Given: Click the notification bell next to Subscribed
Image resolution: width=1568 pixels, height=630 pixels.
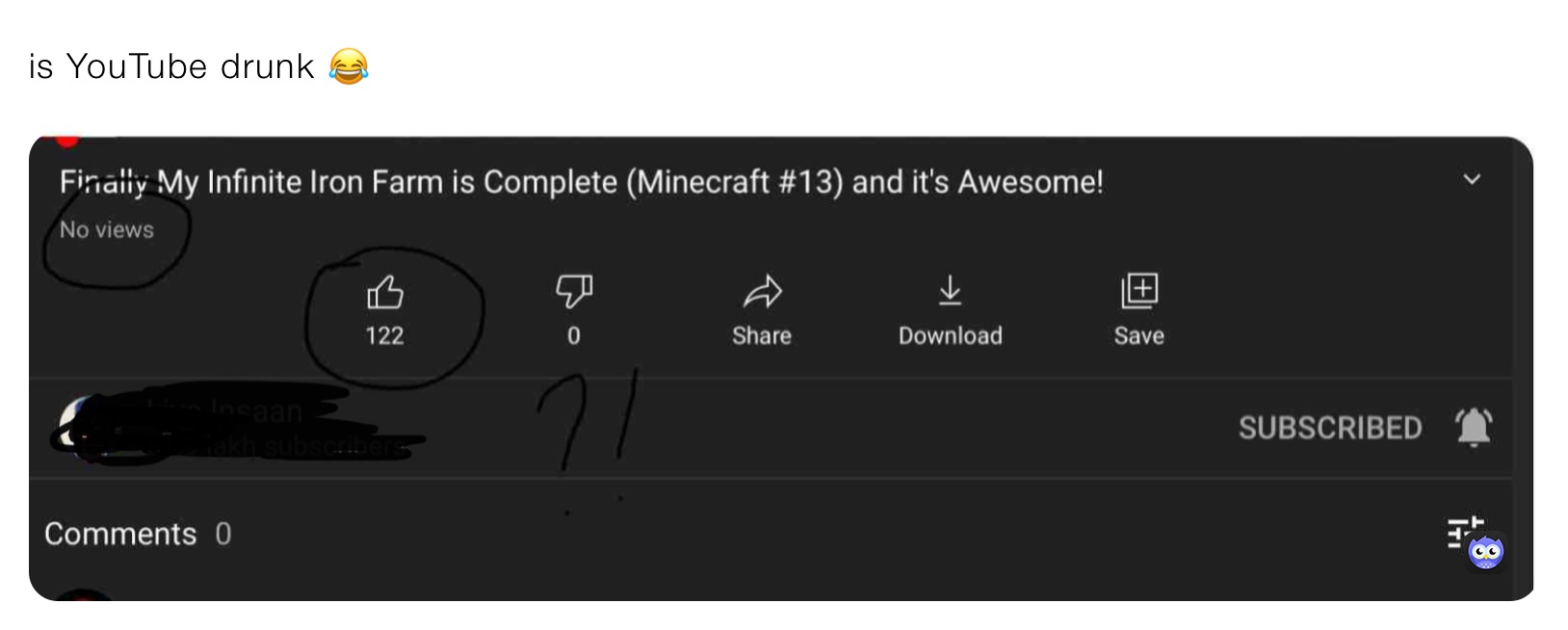Looking at the screenshot, I should [x=1471, y=428].
